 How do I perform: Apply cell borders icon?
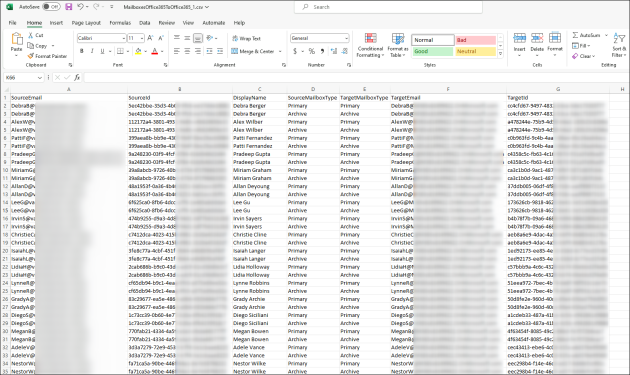(120, 51)
